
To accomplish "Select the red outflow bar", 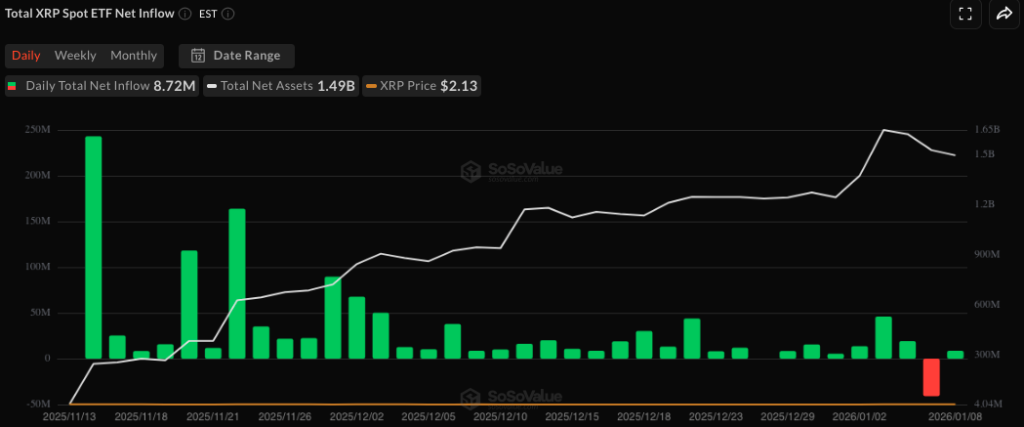I will point(931,377).
